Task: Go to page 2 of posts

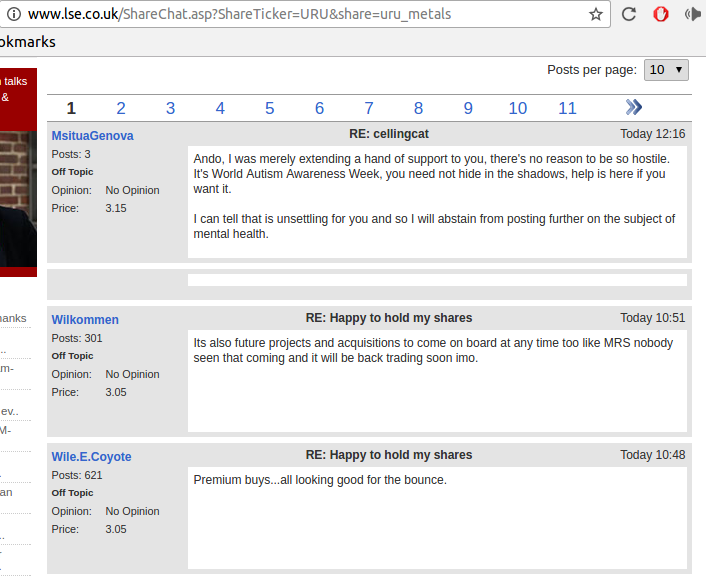Action: [121, 108]
